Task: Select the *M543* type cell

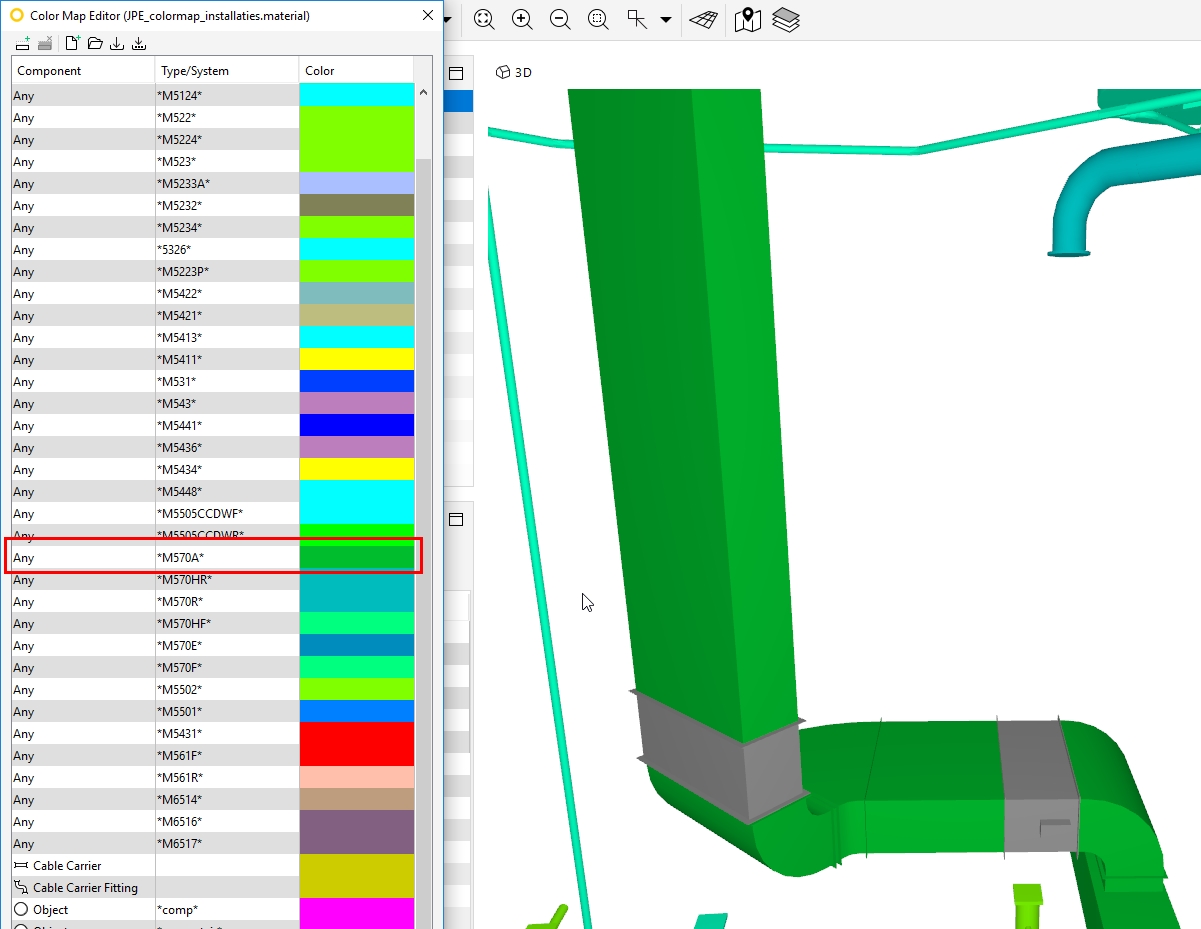Action: (227, 403)
